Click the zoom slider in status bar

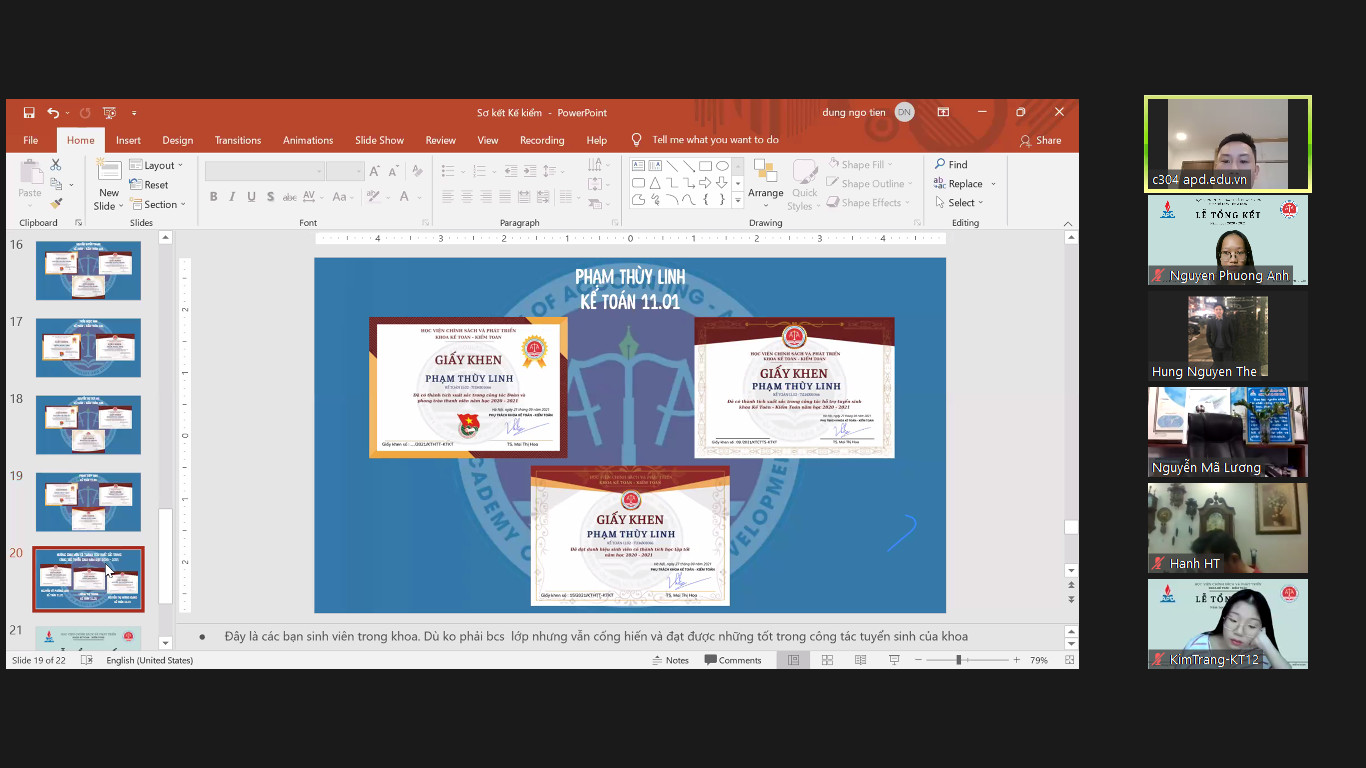tap(958, 660)
